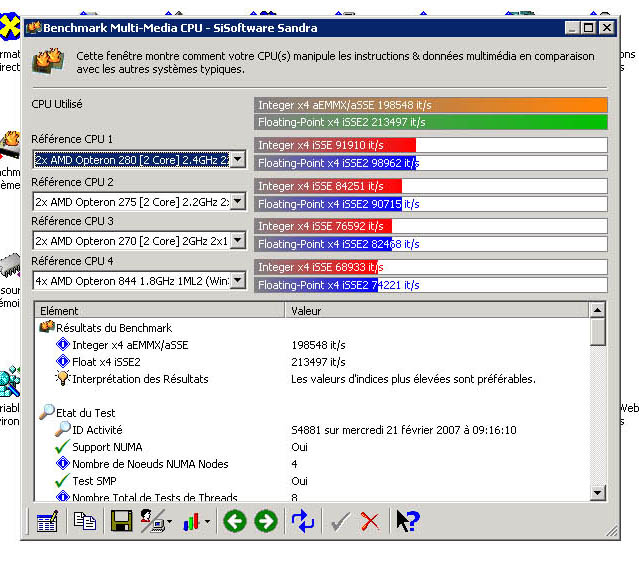Click the window resize grip corner
The image size is (639, 567).
(x=612, y=531)
